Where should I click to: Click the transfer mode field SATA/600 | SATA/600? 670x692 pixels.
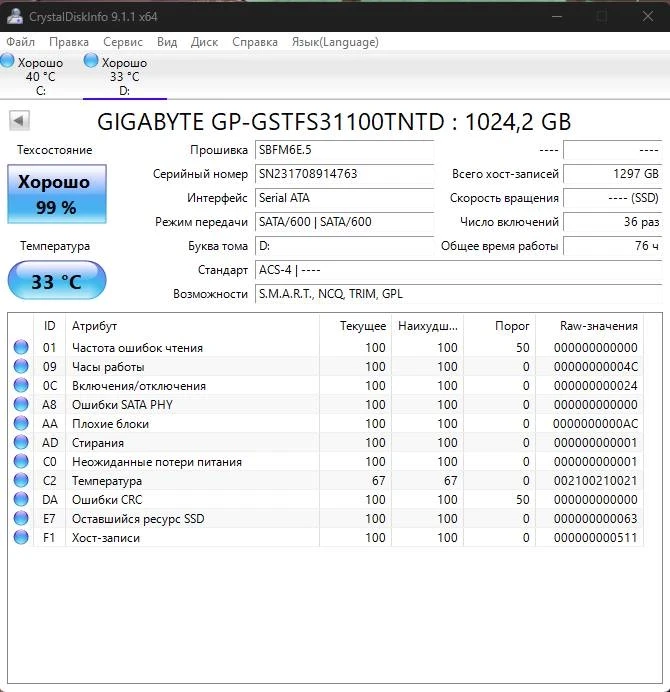pos(344,222)
